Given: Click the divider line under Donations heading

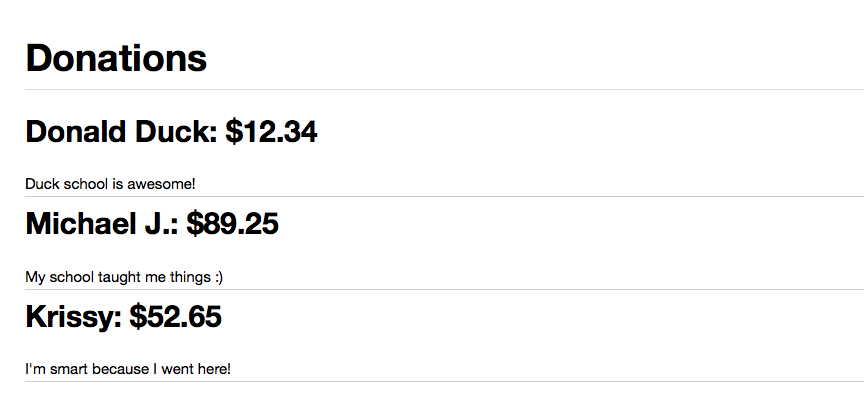Looking at the screenshot, I should pos(445,89).
